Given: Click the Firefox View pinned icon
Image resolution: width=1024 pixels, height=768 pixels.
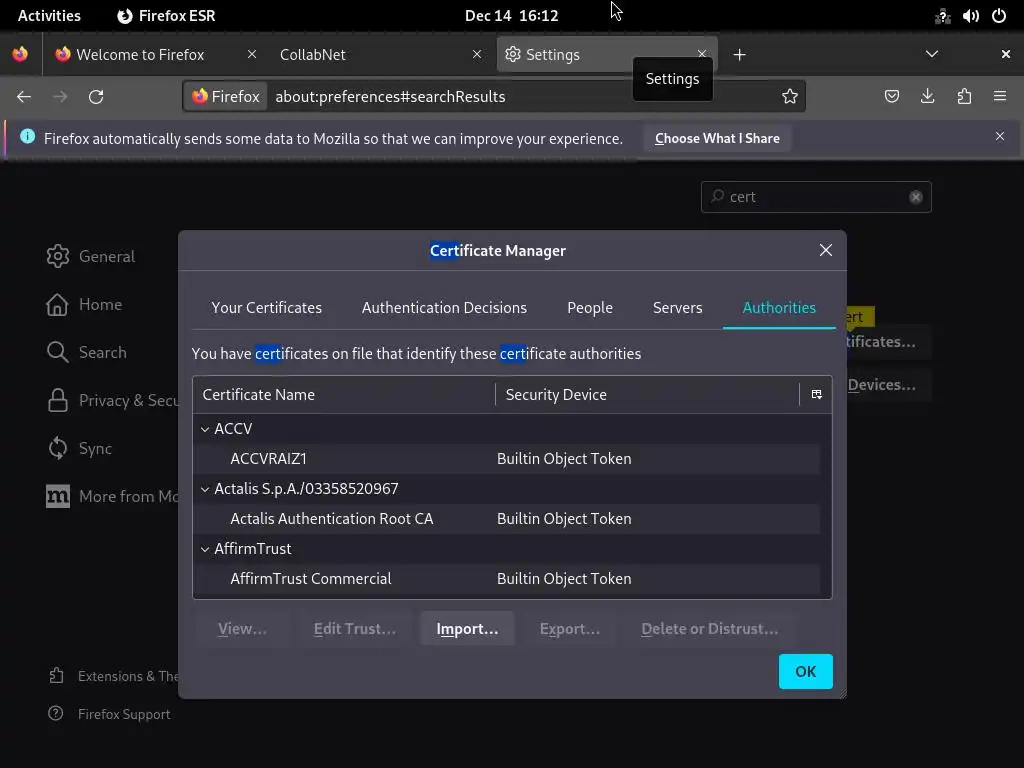Looking at the screenshot, I should point(20,54).
